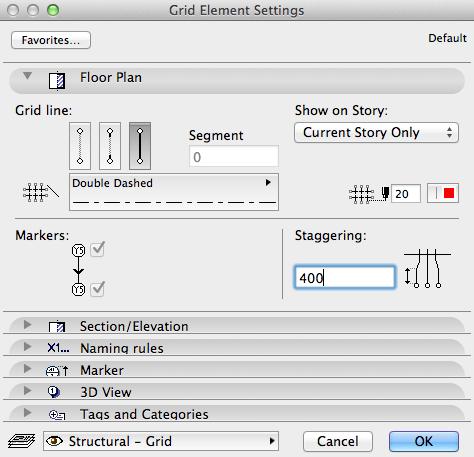Toggle eye visibility on Structural - Grid layer
This screenshot has width=474, height=457.
(54, 441)
